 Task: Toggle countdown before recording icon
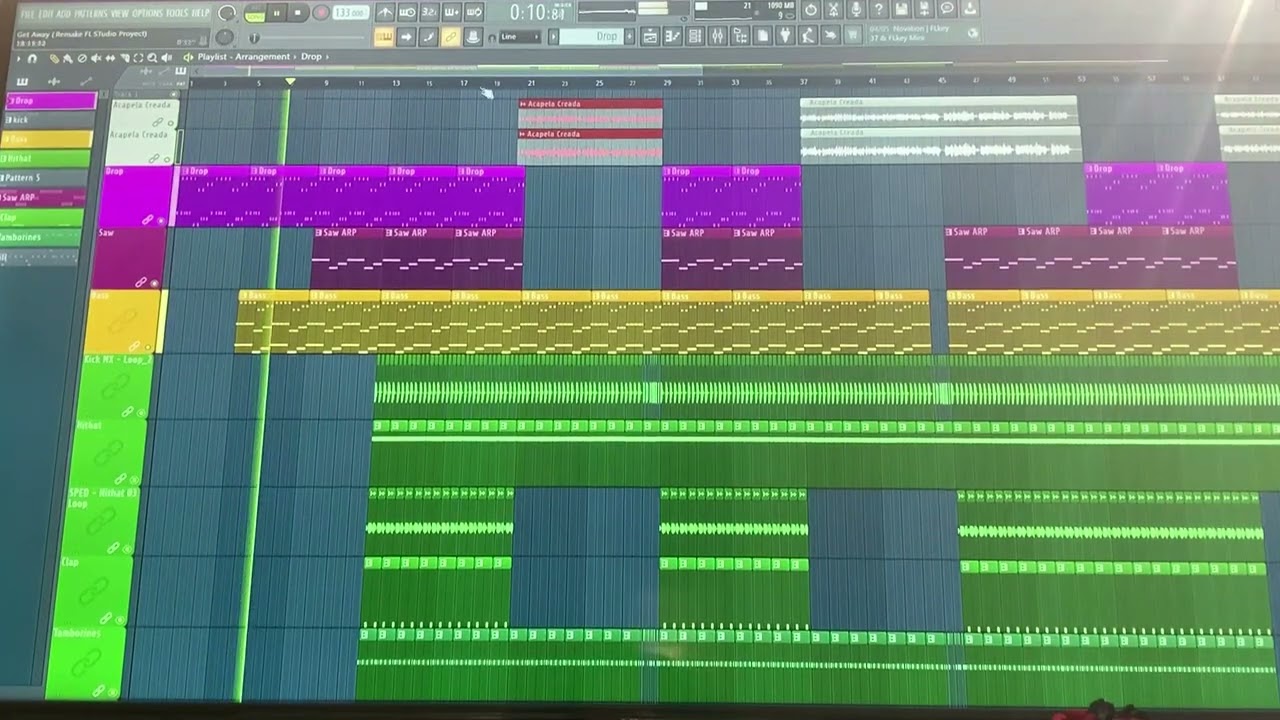pos(429,12)
